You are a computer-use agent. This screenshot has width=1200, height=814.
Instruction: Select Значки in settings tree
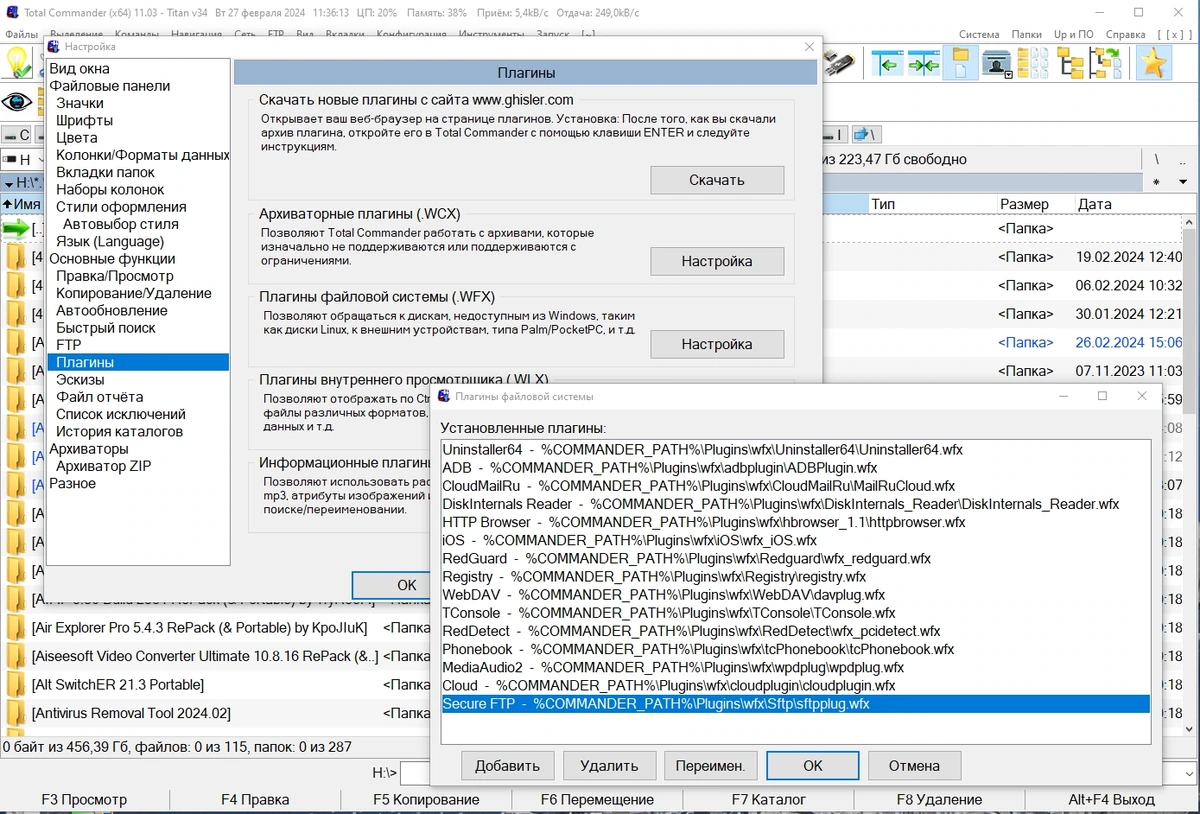80,103
